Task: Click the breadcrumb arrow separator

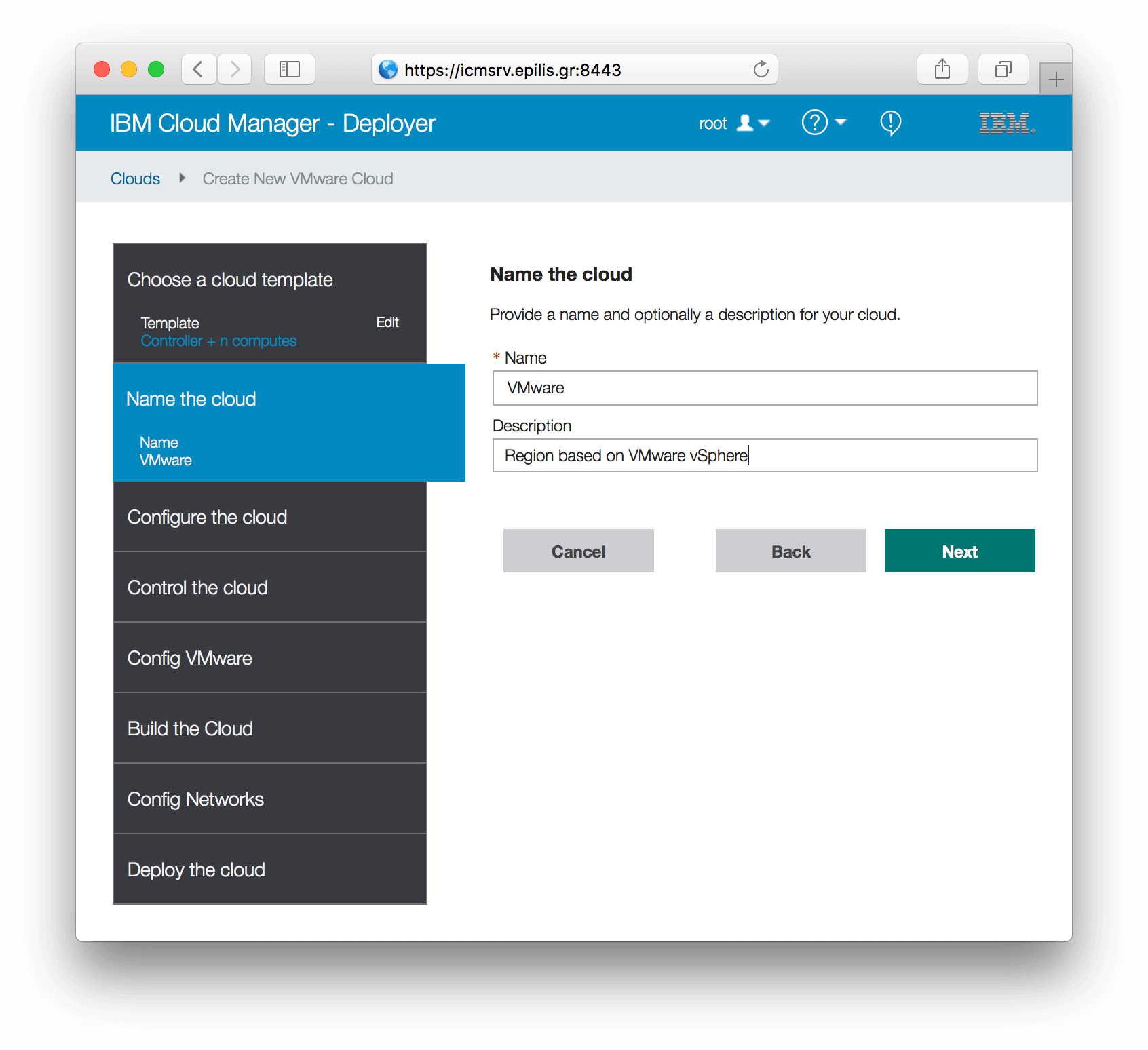Action: pos(182,178)
